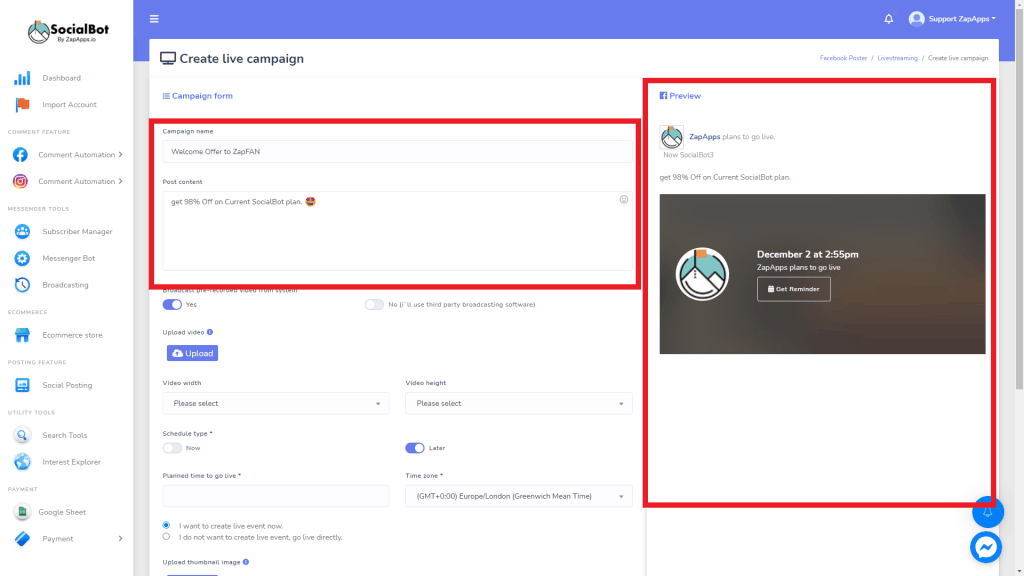Toggle the No third party software switch
This screenshot has height=576, width=1024.
[374, 305]
